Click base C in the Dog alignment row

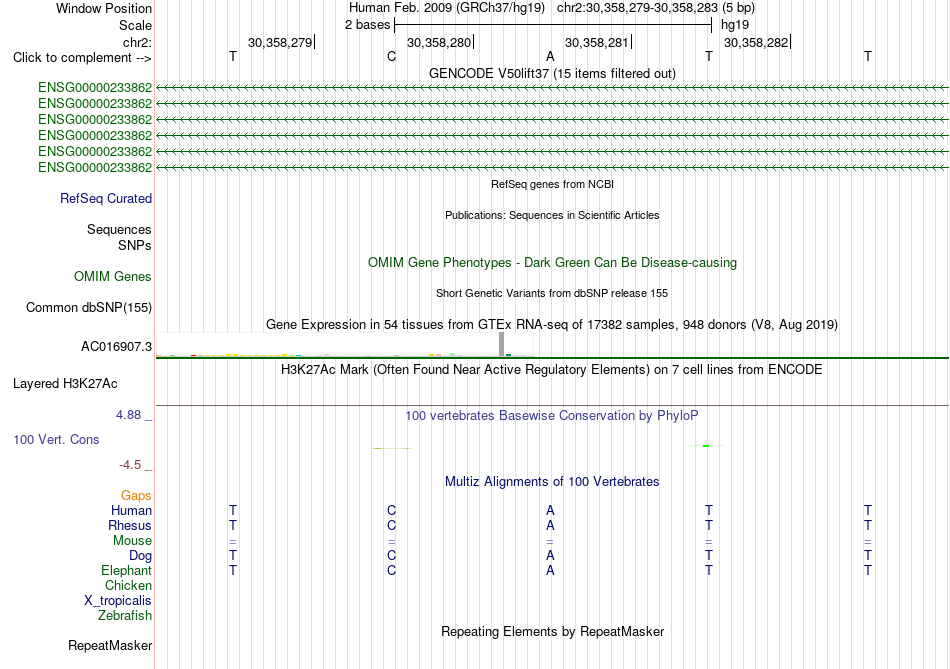click(391, 555)
